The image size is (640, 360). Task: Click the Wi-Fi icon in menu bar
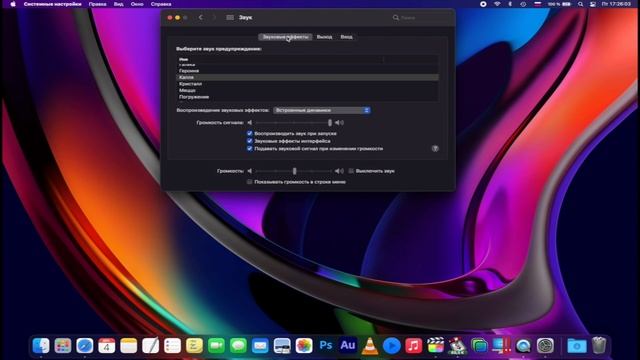[x=497, y=4]
